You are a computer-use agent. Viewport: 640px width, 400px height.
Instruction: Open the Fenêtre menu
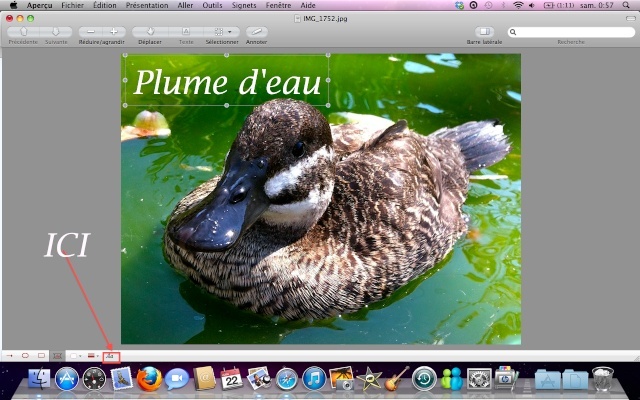[x=278, y=5]
